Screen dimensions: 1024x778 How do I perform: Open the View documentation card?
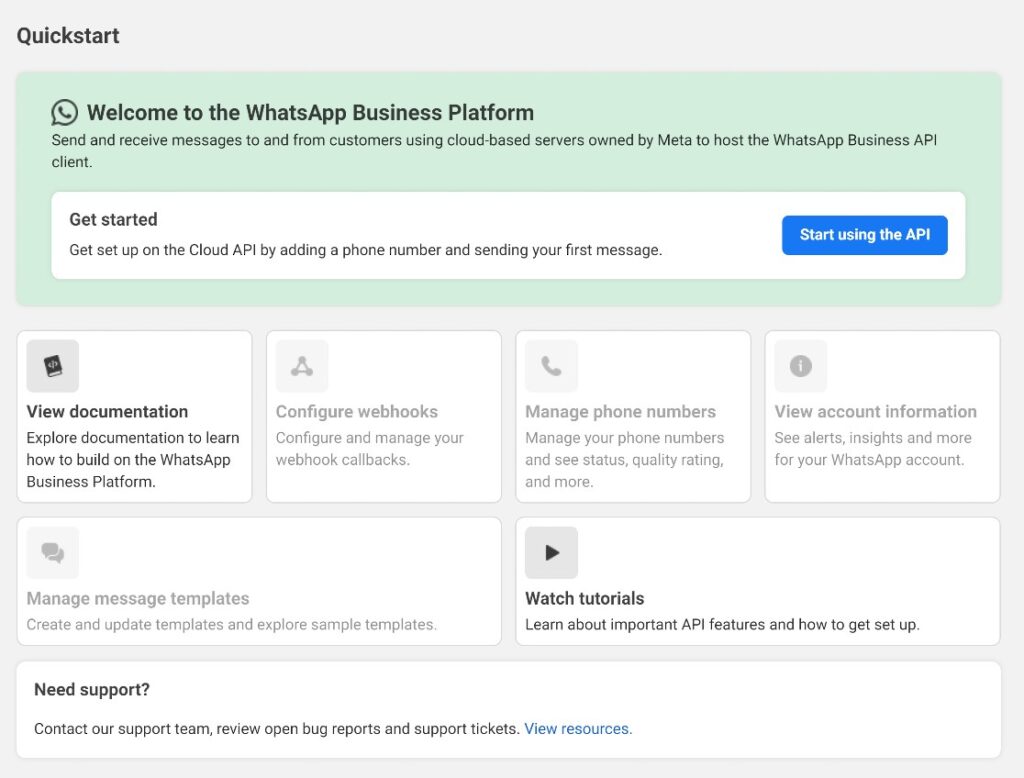[134, 415]
